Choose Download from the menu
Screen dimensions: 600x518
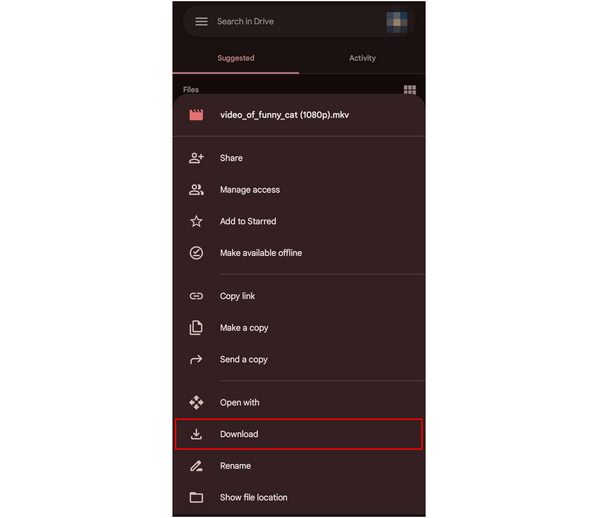pos(299,434)
